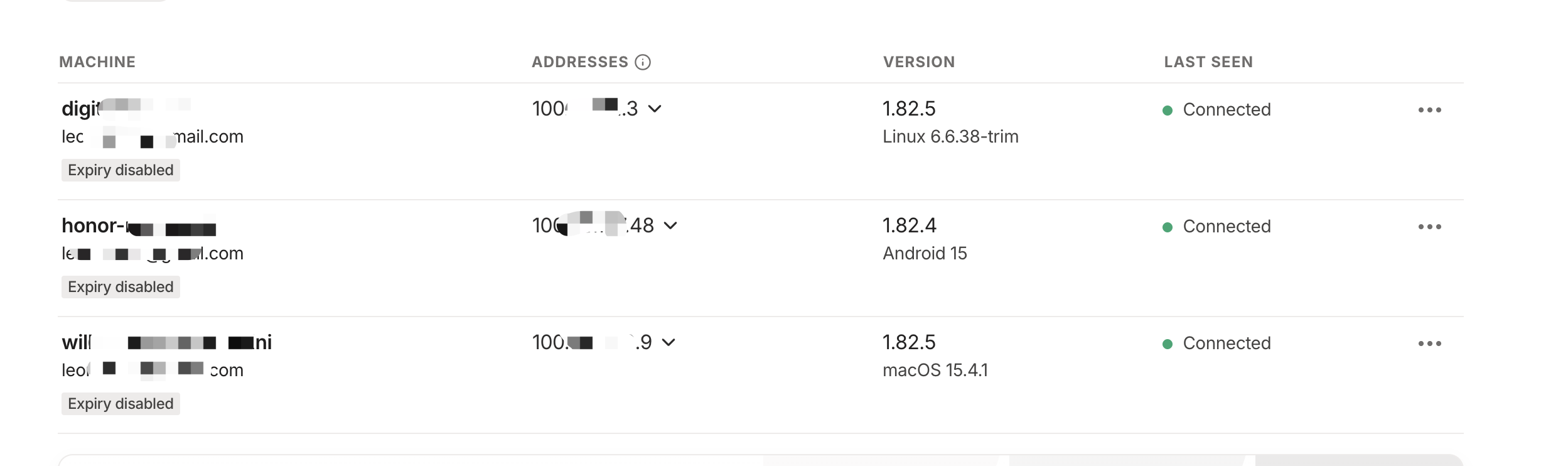
Task: Click the green status dot for Android machine
Action: point(1168,227)
